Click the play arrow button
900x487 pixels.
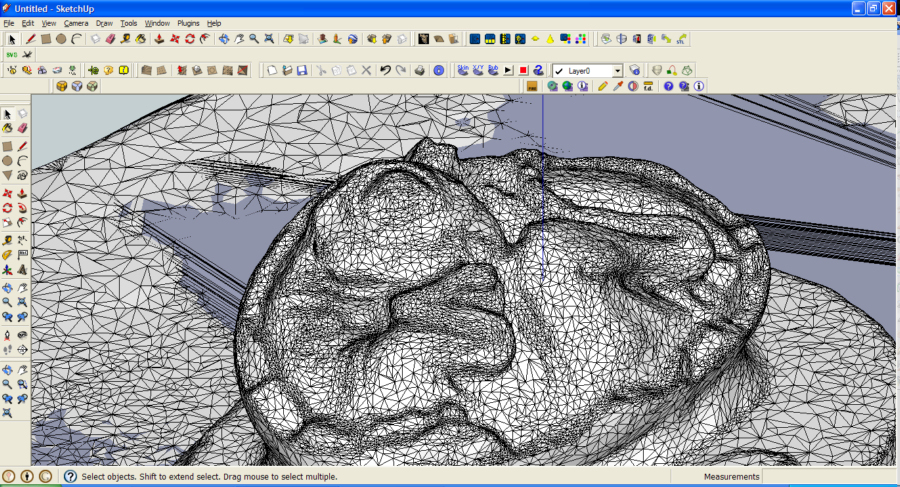click(508, 71)
